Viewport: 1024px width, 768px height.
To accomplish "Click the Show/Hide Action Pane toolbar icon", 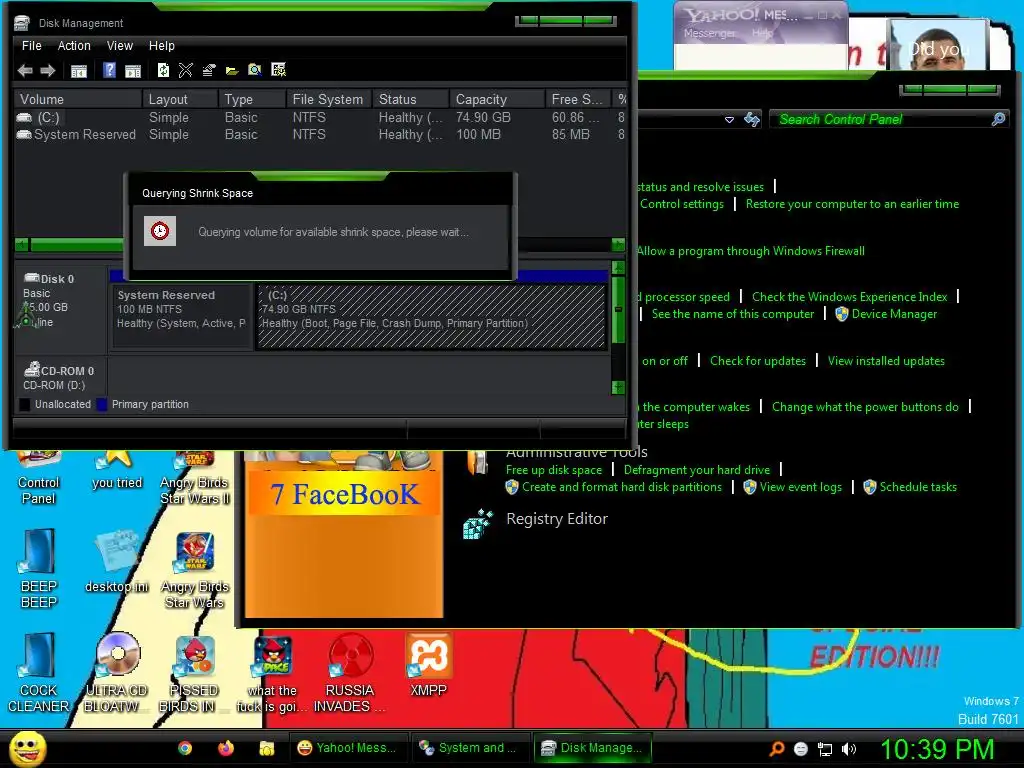I will (133, 71).
